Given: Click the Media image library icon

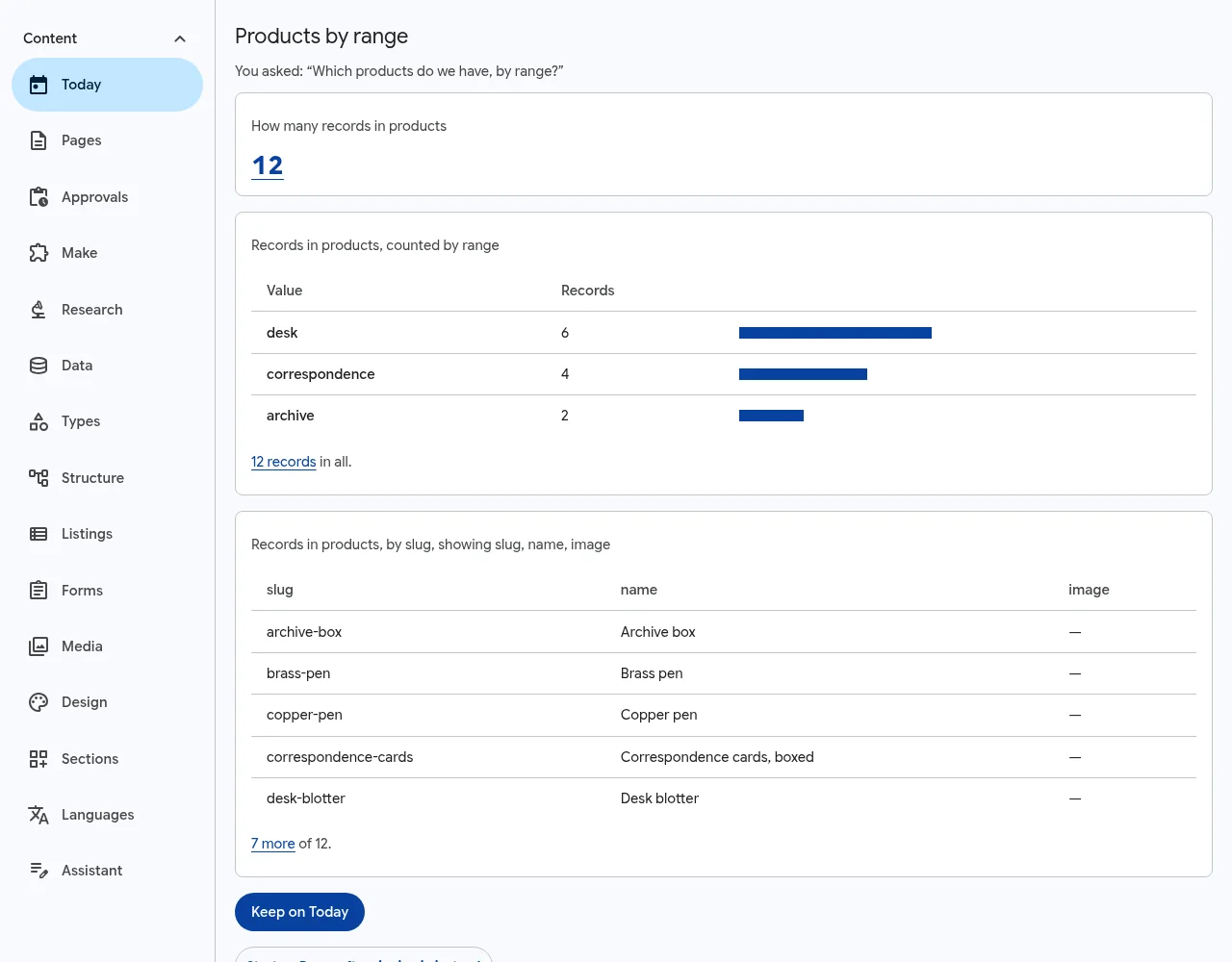Looking at the screenshot, I should [x=38, y=646].
